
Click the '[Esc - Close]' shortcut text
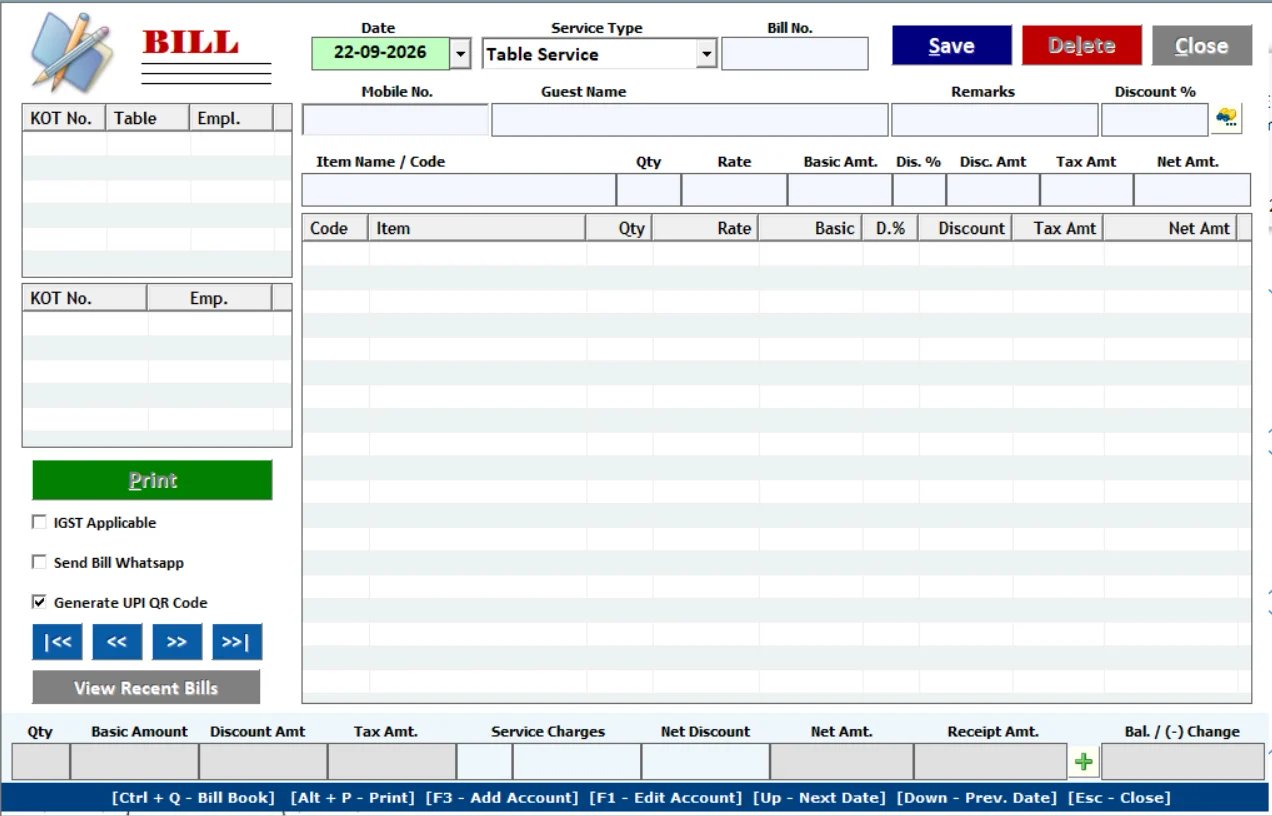pos(1119,797)
